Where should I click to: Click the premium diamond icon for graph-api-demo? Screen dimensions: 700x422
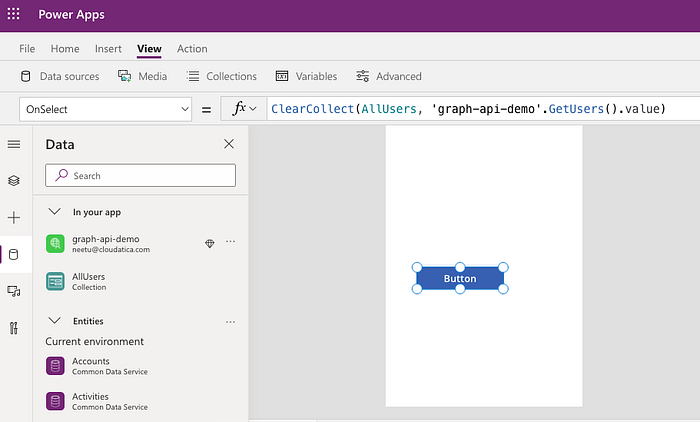point(209,243)
